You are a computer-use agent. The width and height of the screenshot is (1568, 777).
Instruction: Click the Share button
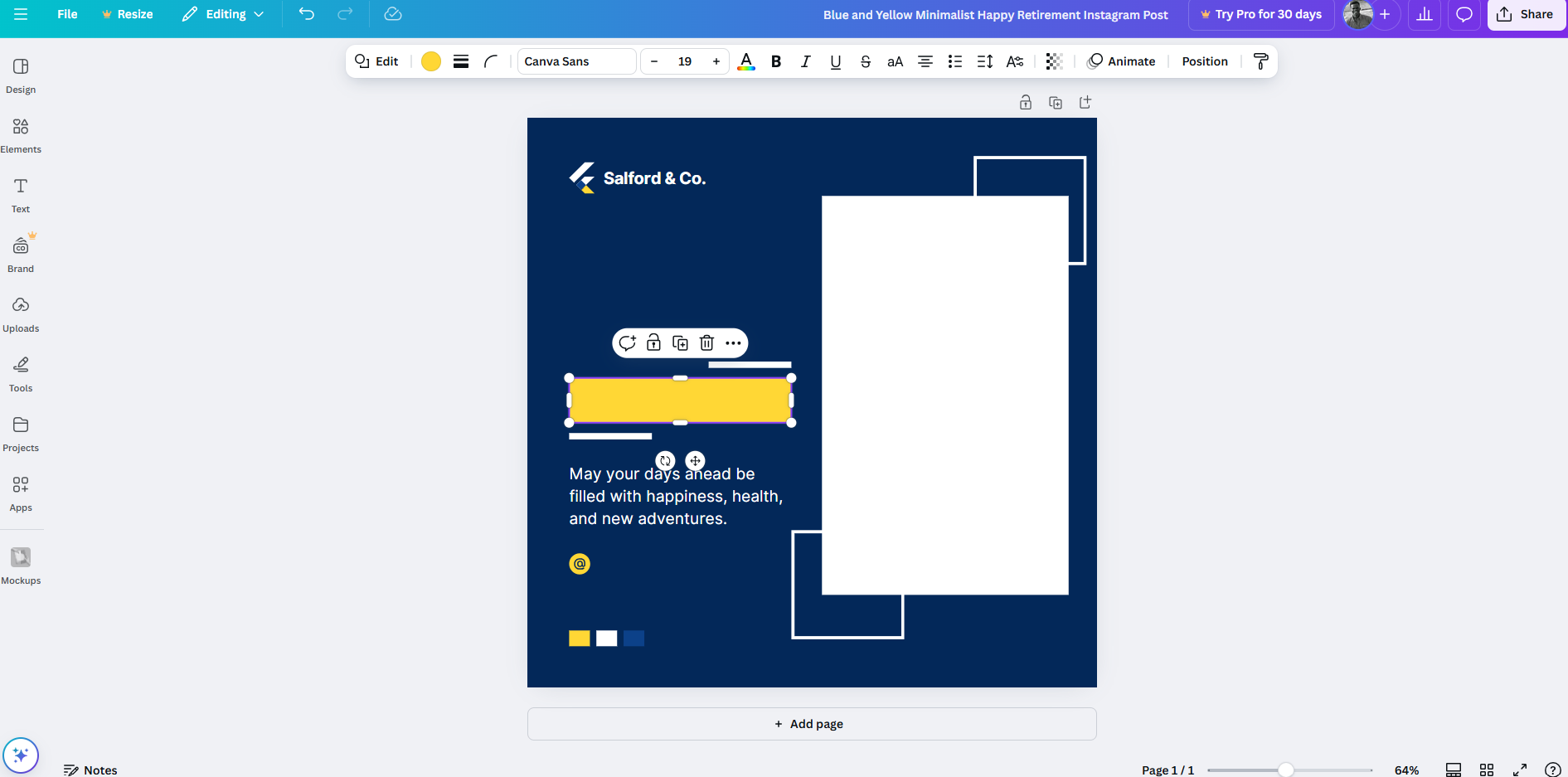[x=1526, y=14]
